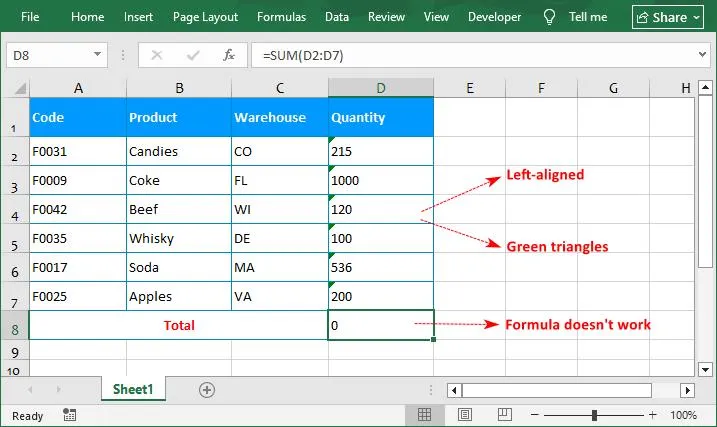The height and width of the screenshot is (427, 717).
Task: Open Insert Function fx dialog
Action: tap(229, 55)
